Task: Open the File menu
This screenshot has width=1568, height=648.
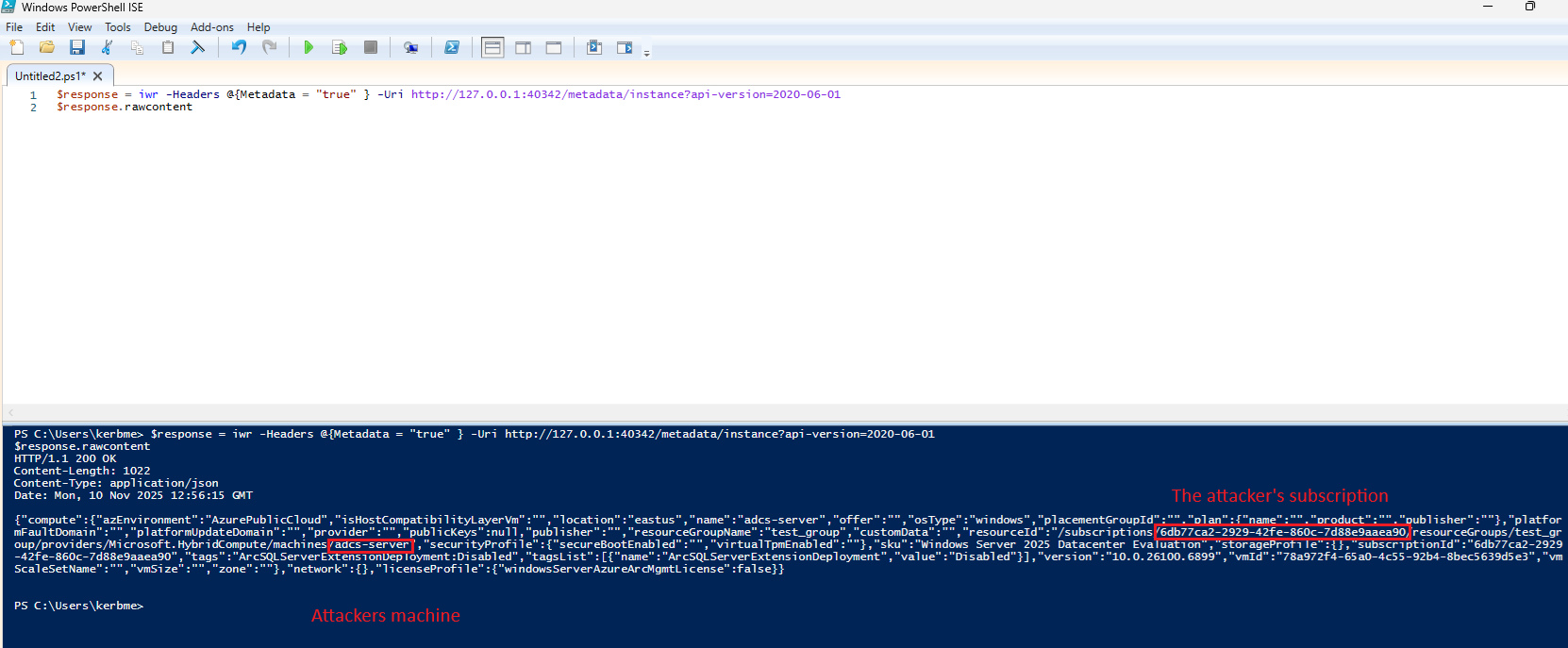Action: click(14, 27)
